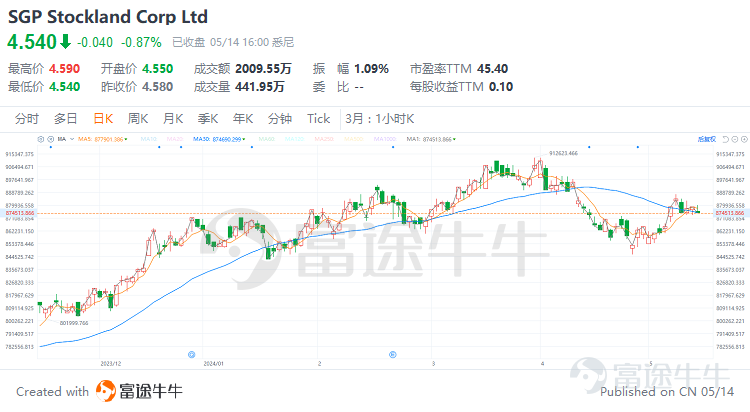Click the 昨收价 4.580 value
This screenshot has height=412, width=750.
[157, 87]
